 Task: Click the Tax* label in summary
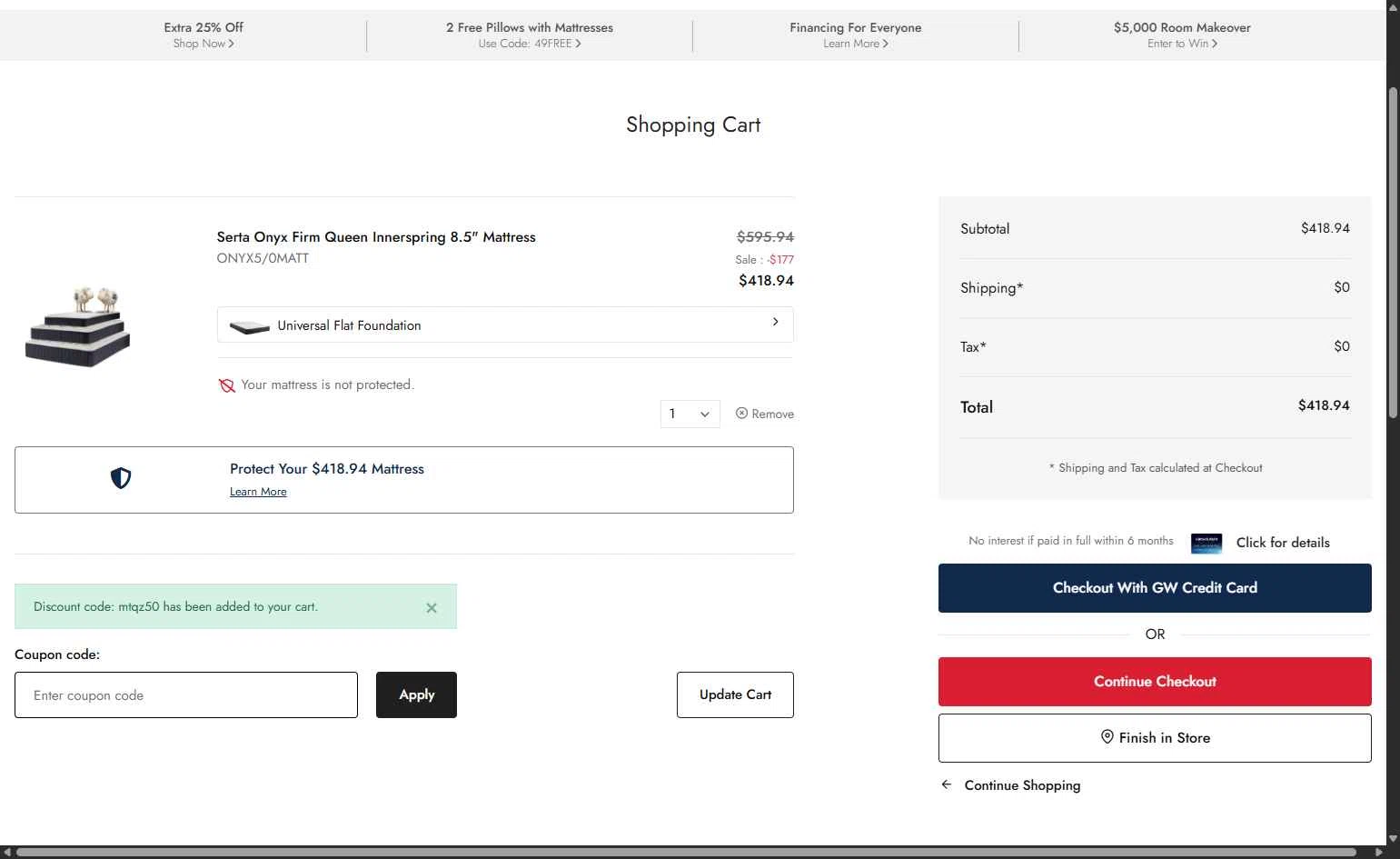973,347
